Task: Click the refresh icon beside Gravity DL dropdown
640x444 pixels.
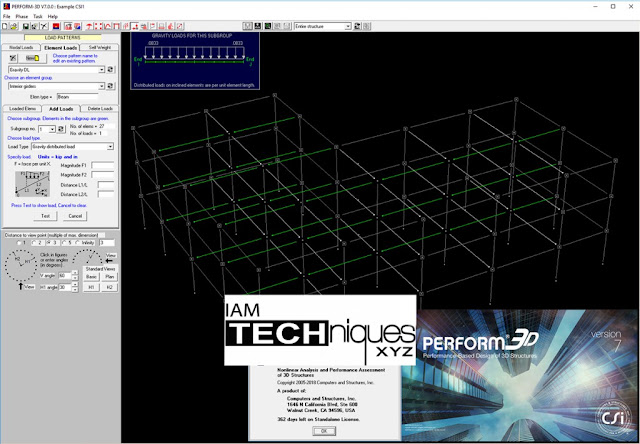Action: pos(110,70)
